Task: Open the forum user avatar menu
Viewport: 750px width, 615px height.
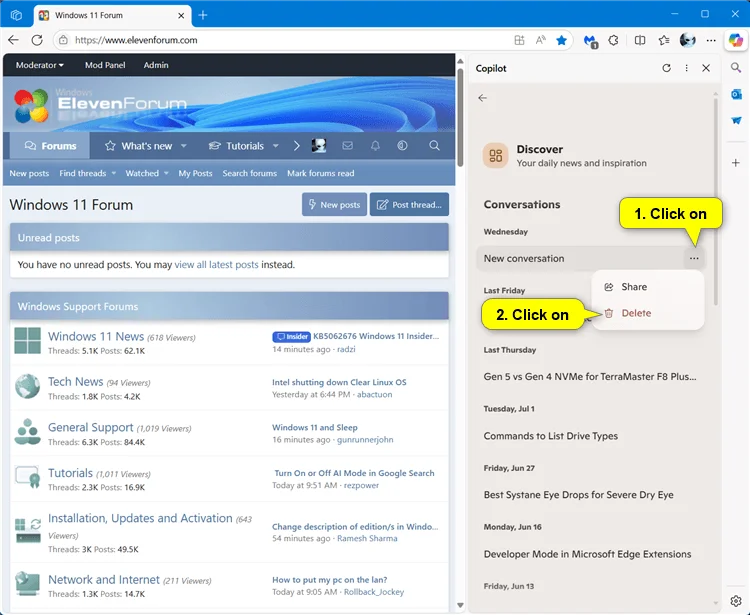Action: [x=319, y=145]
